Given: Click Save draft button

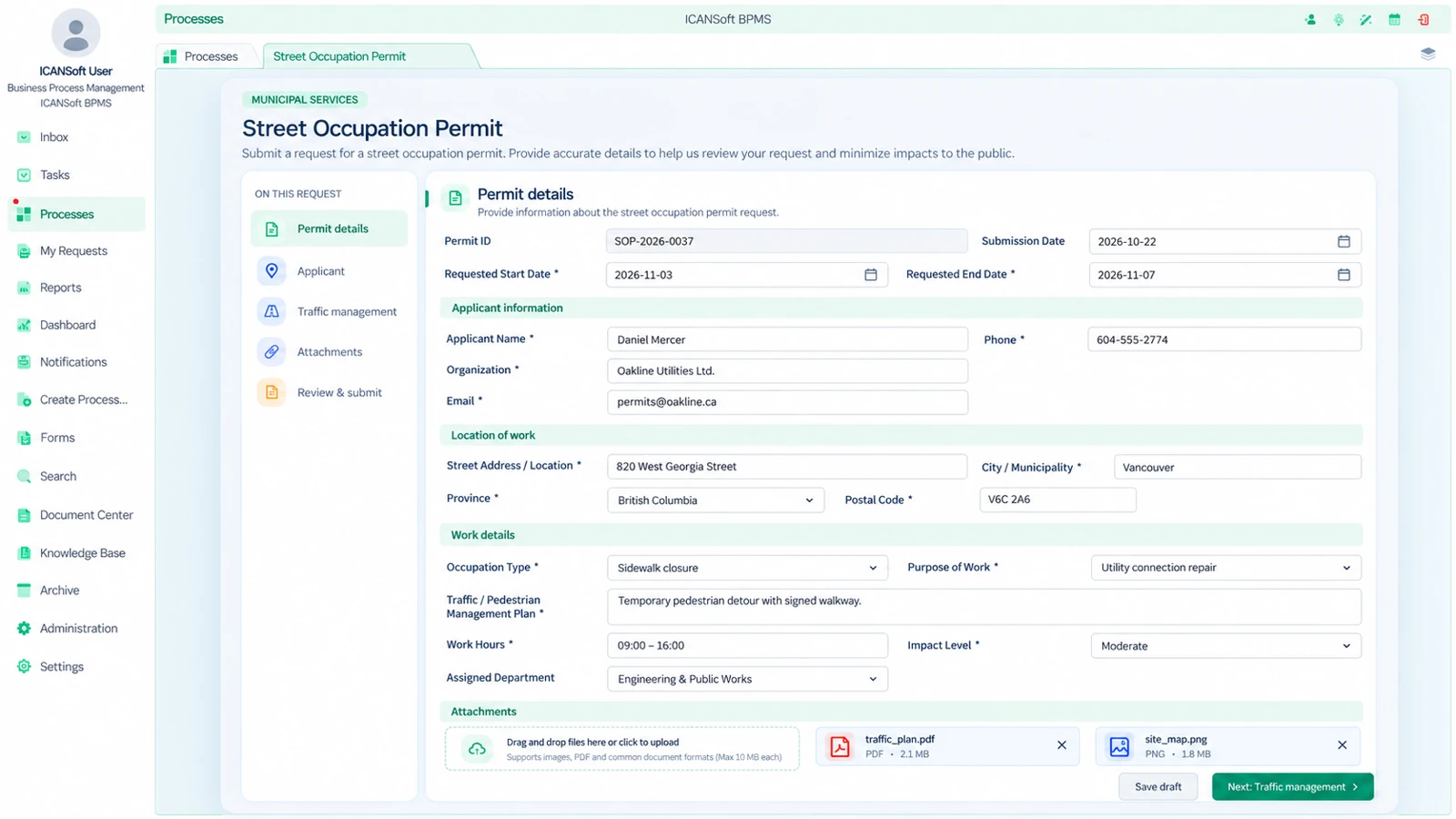Looking at the screenshot, I should click(x=1158, y=787).
